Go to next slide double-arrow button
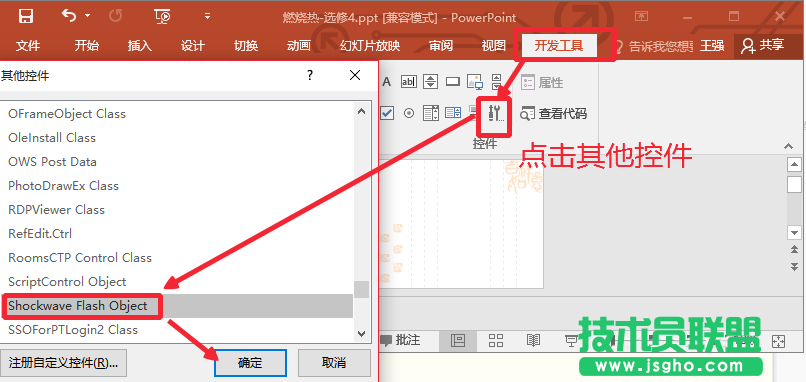This screenshot has height=382, width=806. coord(794,266)
